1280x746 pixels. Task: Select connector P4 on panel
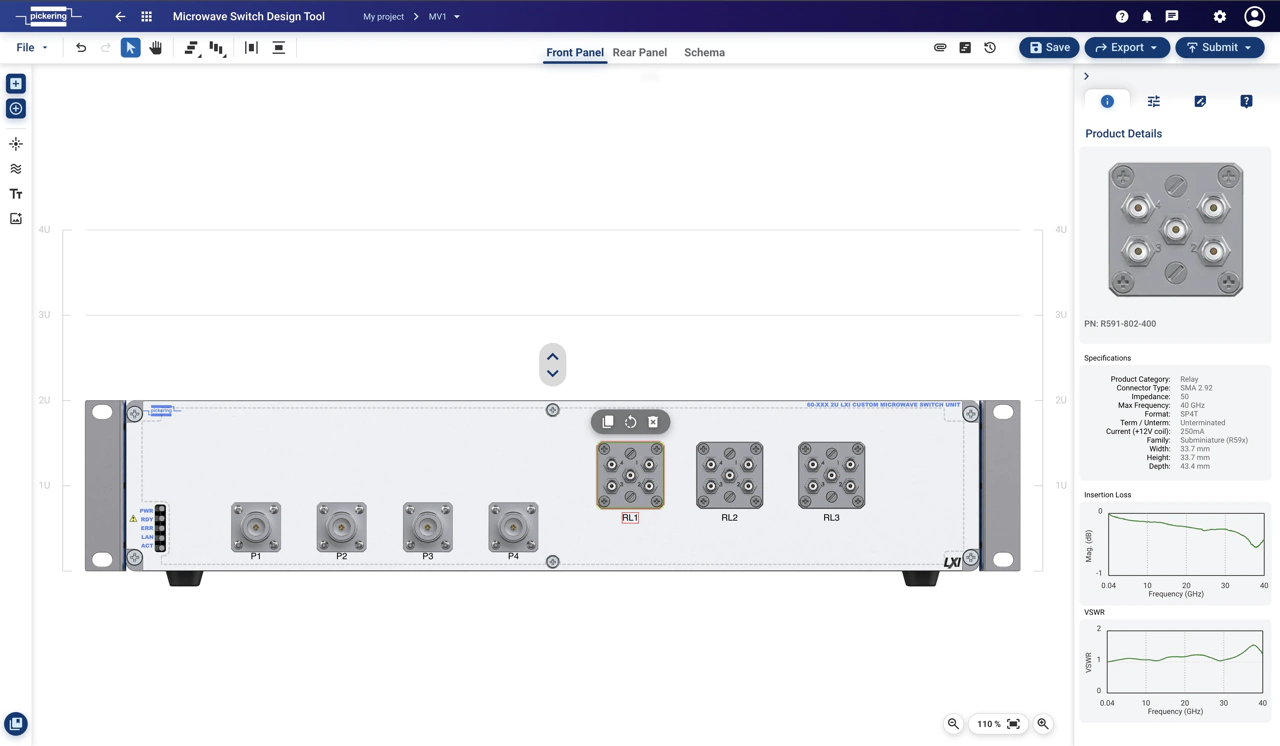[x=513, y=527]
